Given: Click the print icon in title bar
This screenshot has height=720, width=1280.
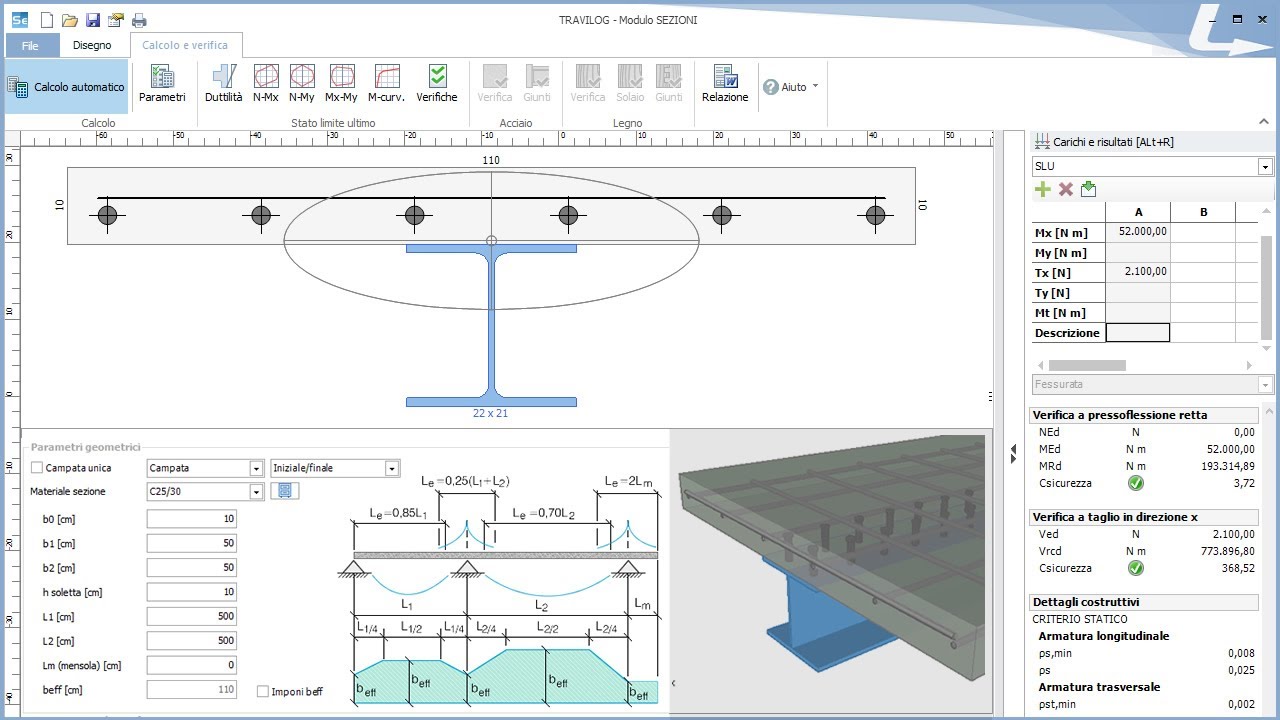Looking at the screenshot, I should [139, 20].
